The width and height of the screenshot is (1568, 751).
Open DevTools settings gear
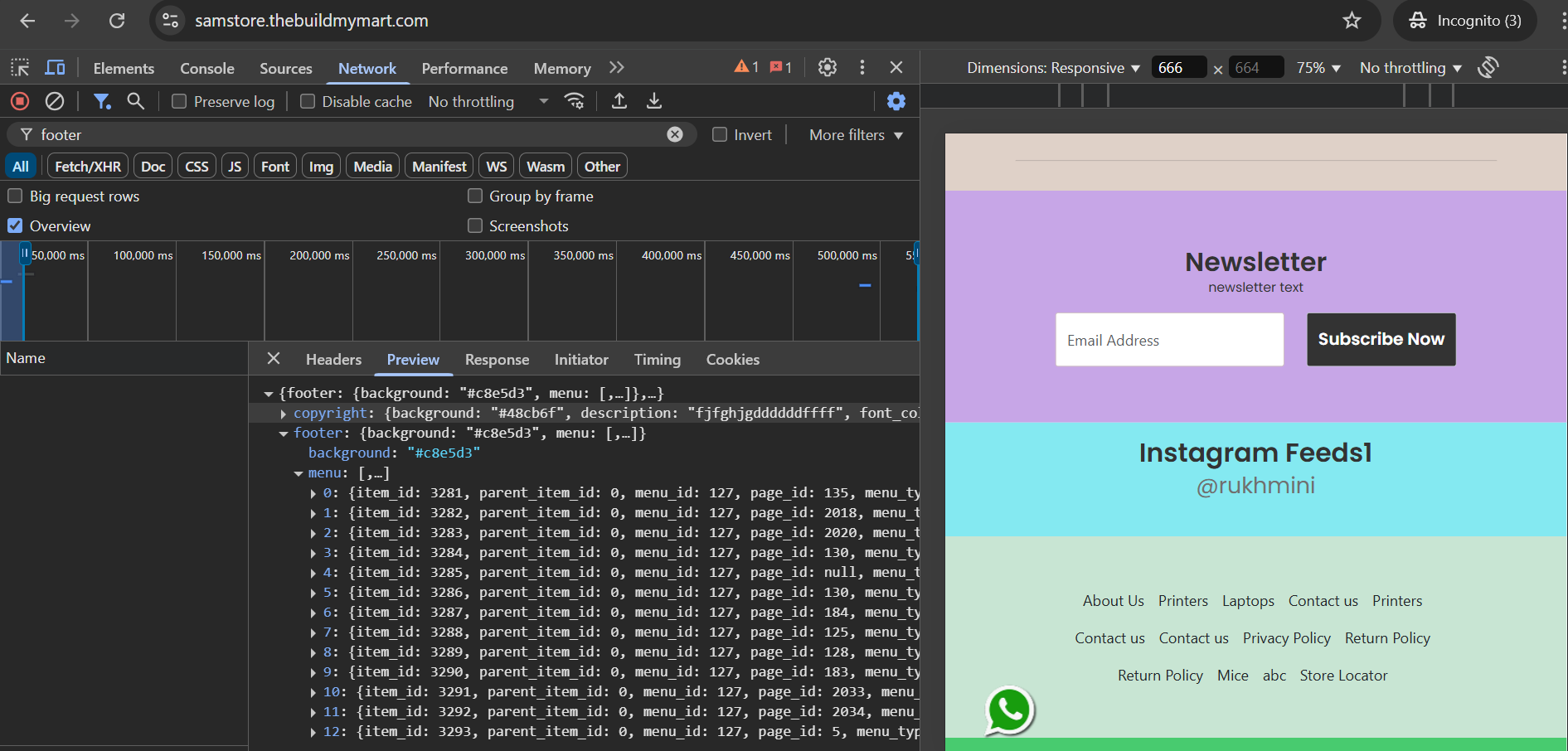click(827, 67)
